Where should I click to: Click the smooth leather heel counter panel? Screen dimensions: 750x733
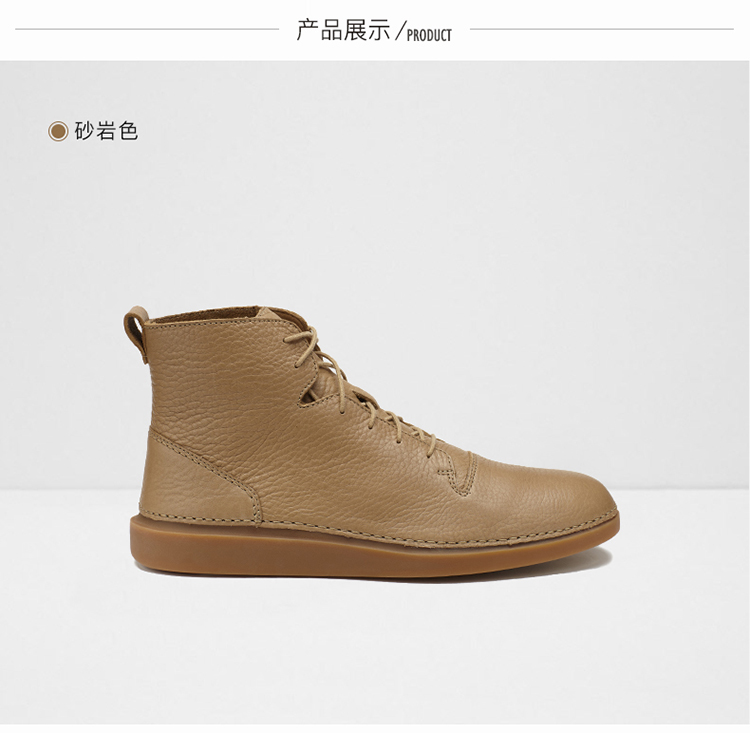pos(196,478)
